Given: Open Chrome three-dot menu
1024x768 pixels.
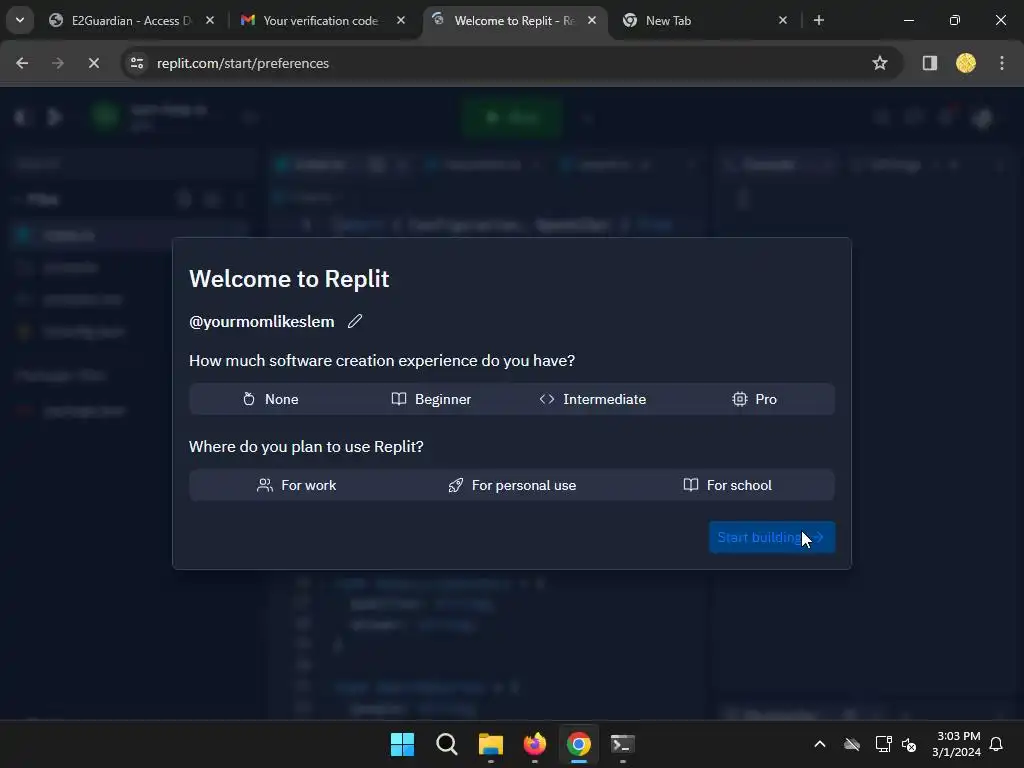Looking at the screenshot, I should 1002,63.
